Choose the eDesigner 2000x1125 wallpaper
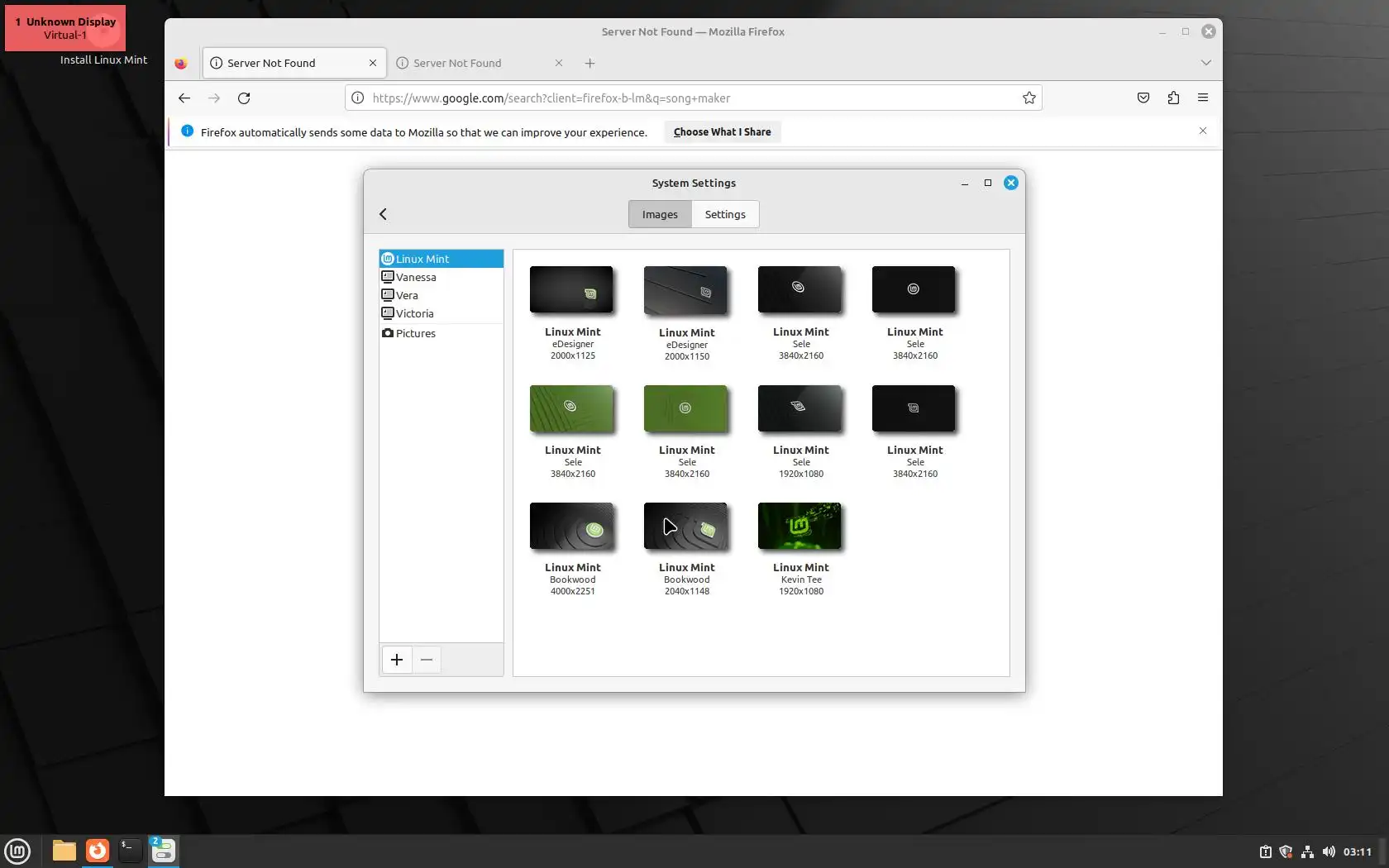Image resolution: width=1389 pixels, height=868 pixels. [572, 289]
